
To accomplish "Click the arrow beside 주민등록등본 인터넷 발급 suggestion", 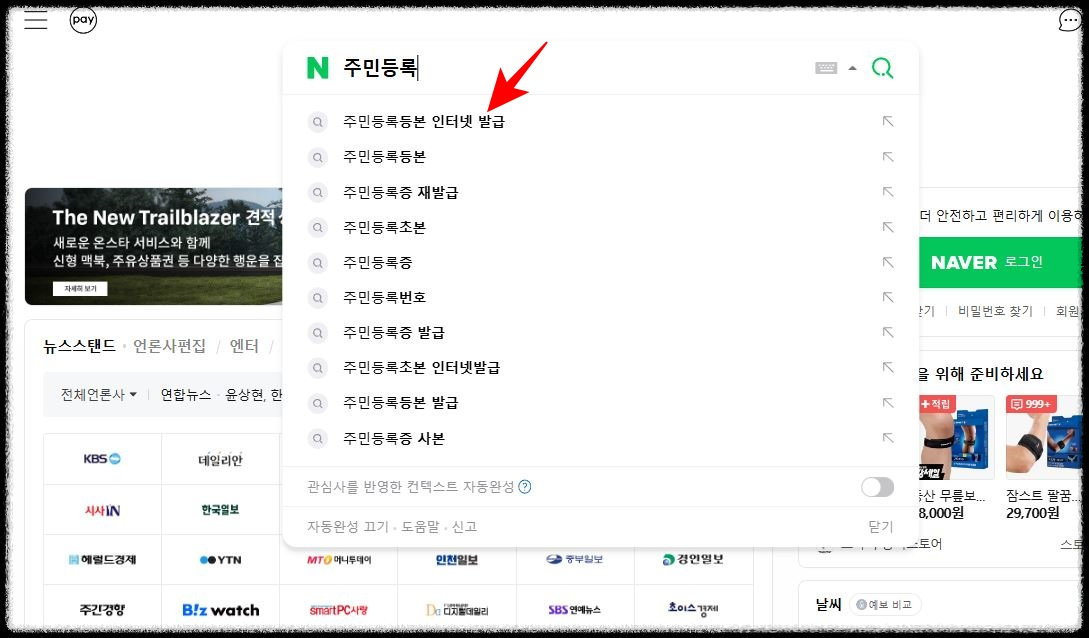I will pos(888,122).
